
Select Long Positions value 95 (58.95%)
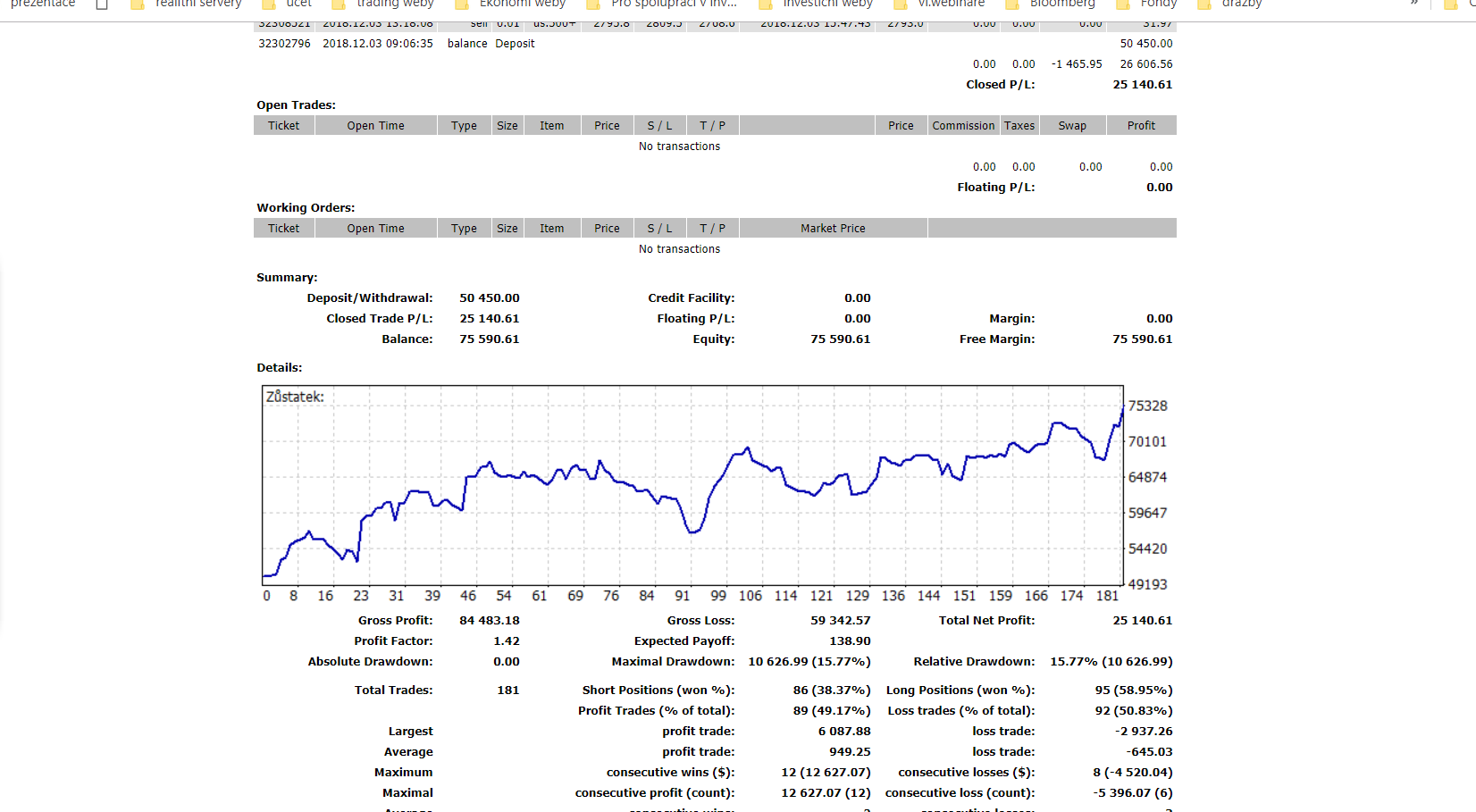pyautogui.click(x=1134, y=691)
